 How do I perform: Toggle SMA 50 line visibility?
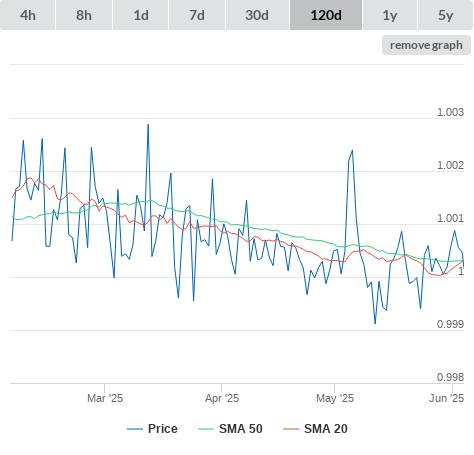click(x=230, y=429)
